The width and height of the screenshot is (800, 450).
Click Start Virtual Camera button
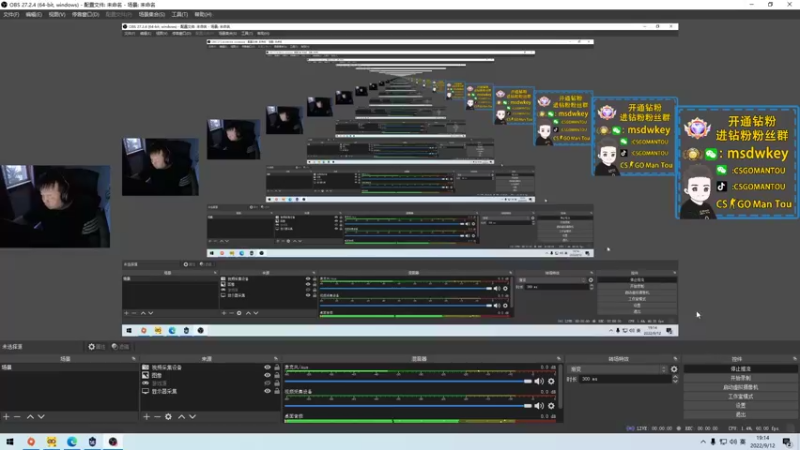(x=740, y=387)
